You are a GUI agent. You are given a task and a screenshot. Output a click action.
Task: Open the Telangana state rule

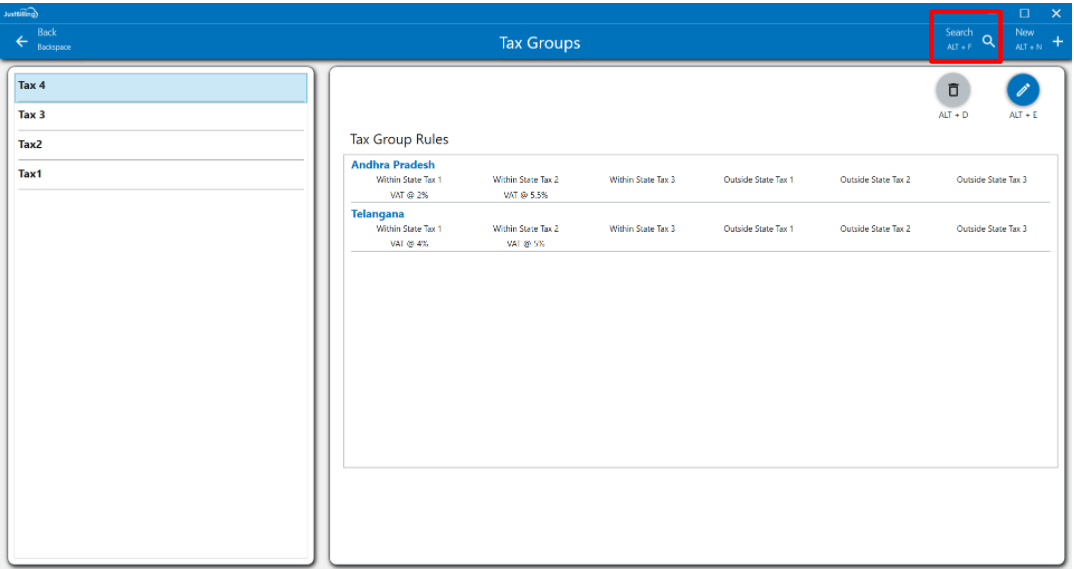(378, 214)
